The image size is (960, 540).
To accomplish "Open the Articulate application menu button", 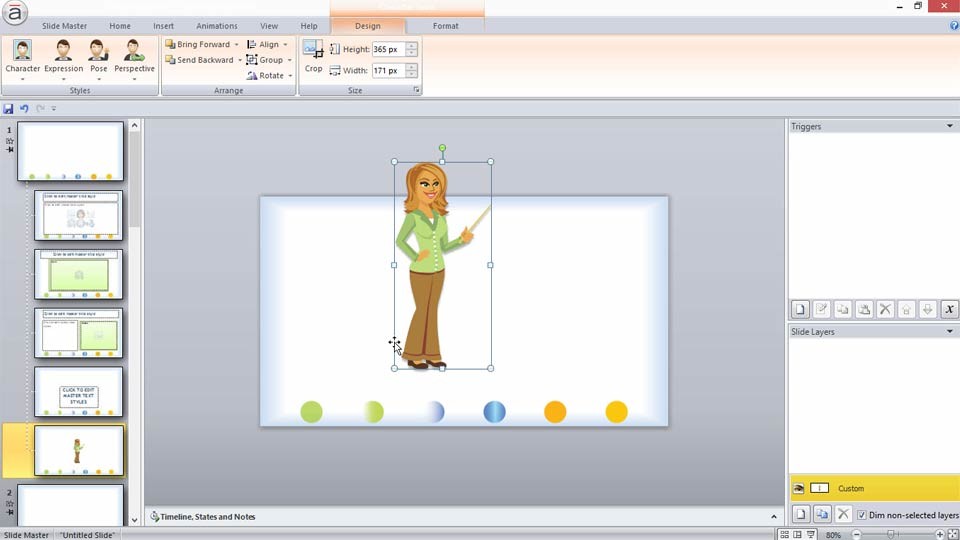I will (15, 13).
